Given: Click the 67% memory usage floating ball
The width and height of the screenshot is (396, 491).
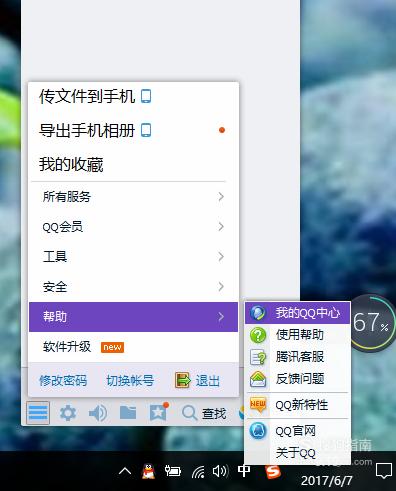Looking at the screenshot, I should tap(371, 322).
